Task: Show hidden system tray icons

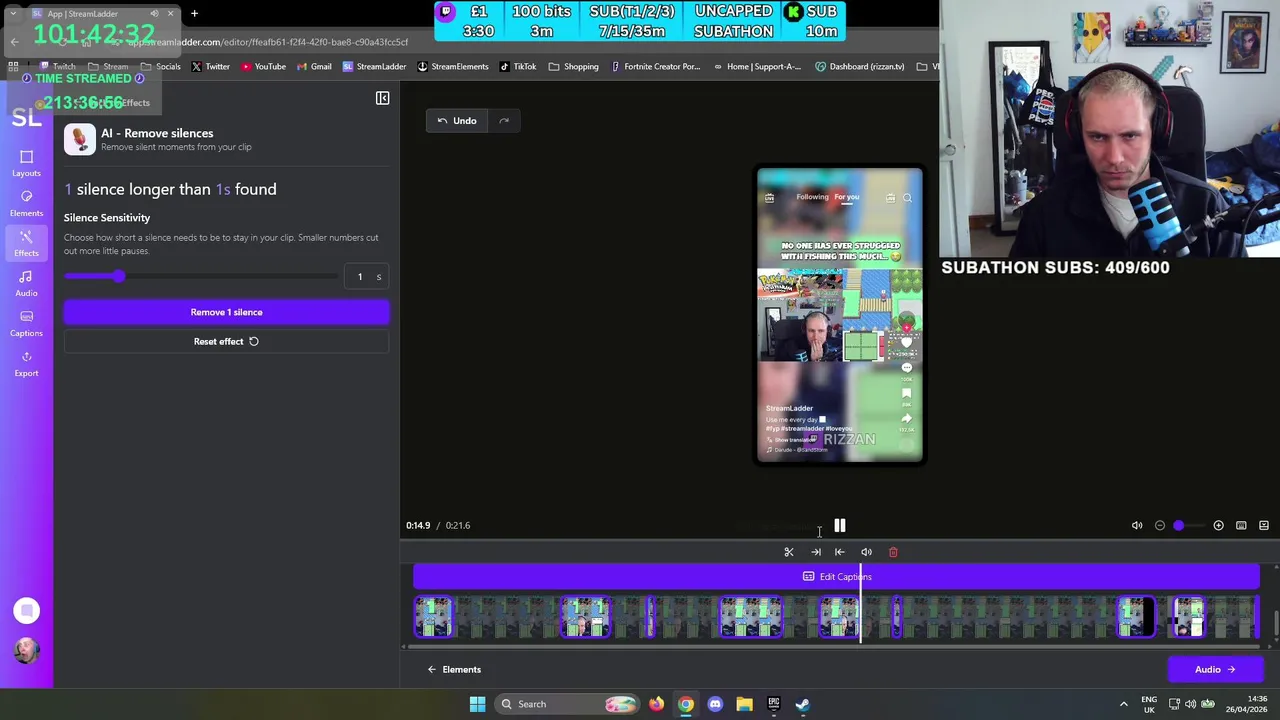Action: click(1123, 704)
